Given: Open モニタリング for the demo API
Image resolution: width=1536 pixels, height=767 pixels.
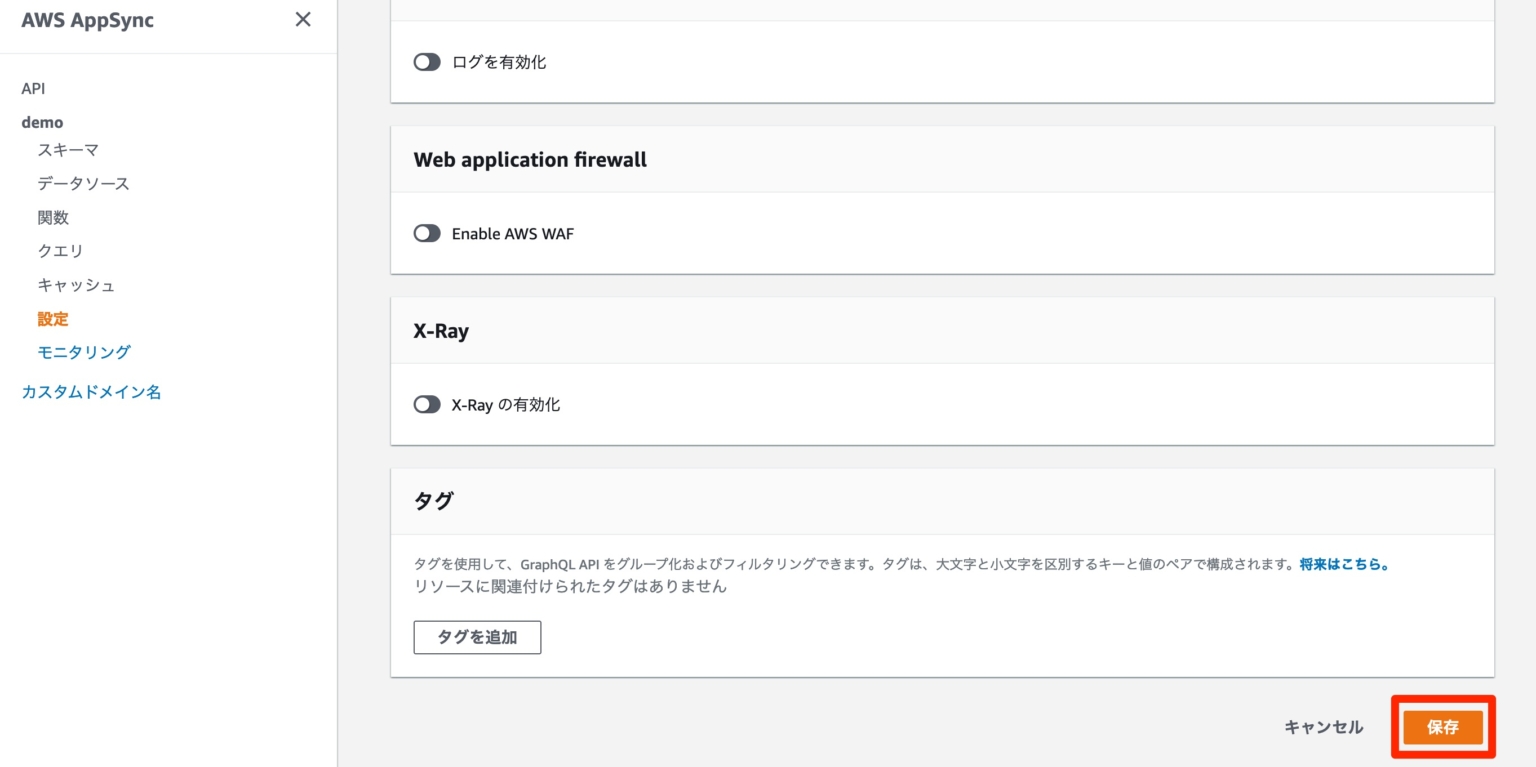Looking at the screenshot, I should tap(83, 352).
